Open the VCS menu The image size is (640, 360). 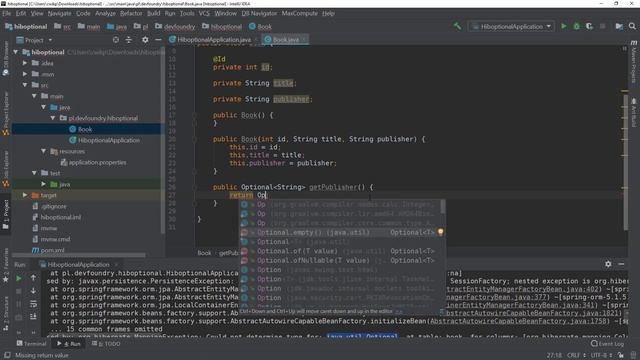tap(204, 13)
